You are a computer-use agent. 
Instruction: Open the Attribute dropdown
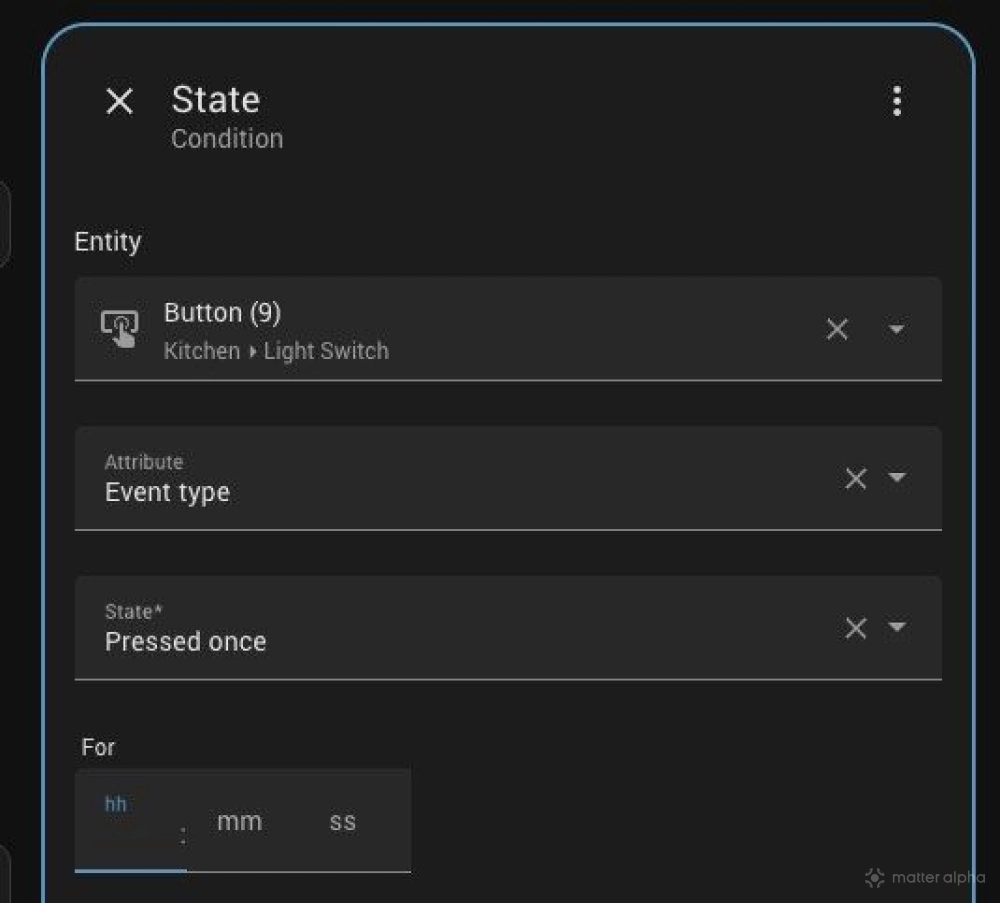coord(898,479)
